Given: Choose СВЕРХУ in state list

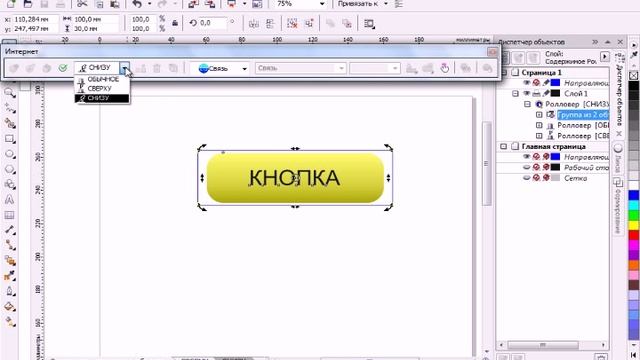Looking at the screenshot, I should point(102,89).
